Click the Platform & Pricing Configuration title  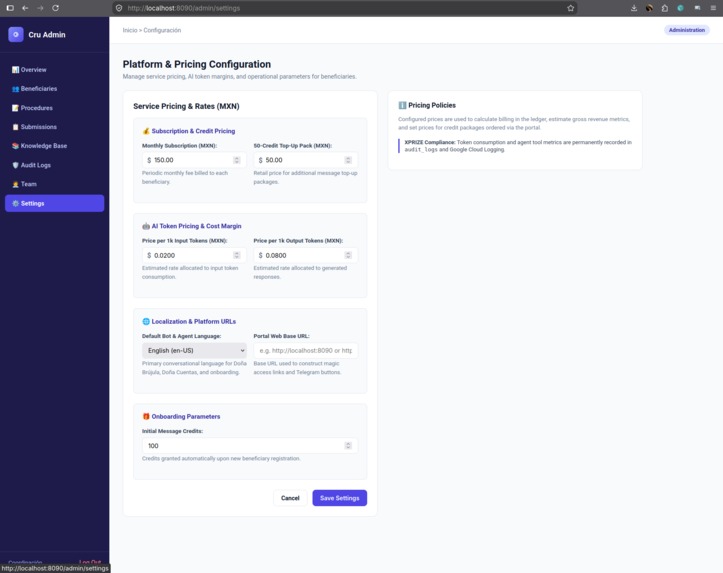(x=197, y=64)
